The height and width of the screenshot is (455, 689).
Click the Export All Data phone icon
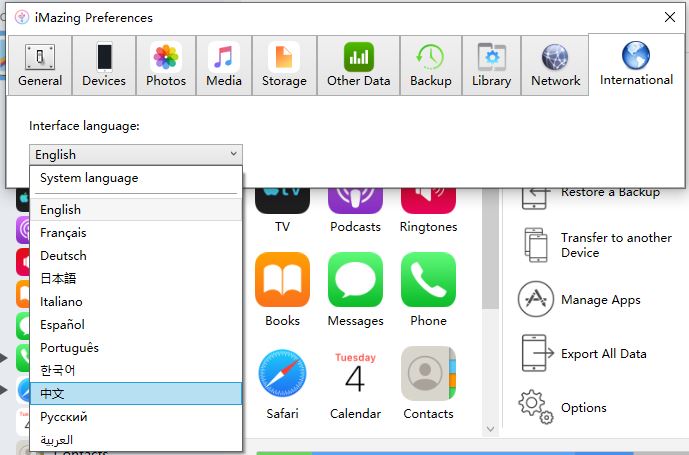pyautogui.click(x=537, y=353)
